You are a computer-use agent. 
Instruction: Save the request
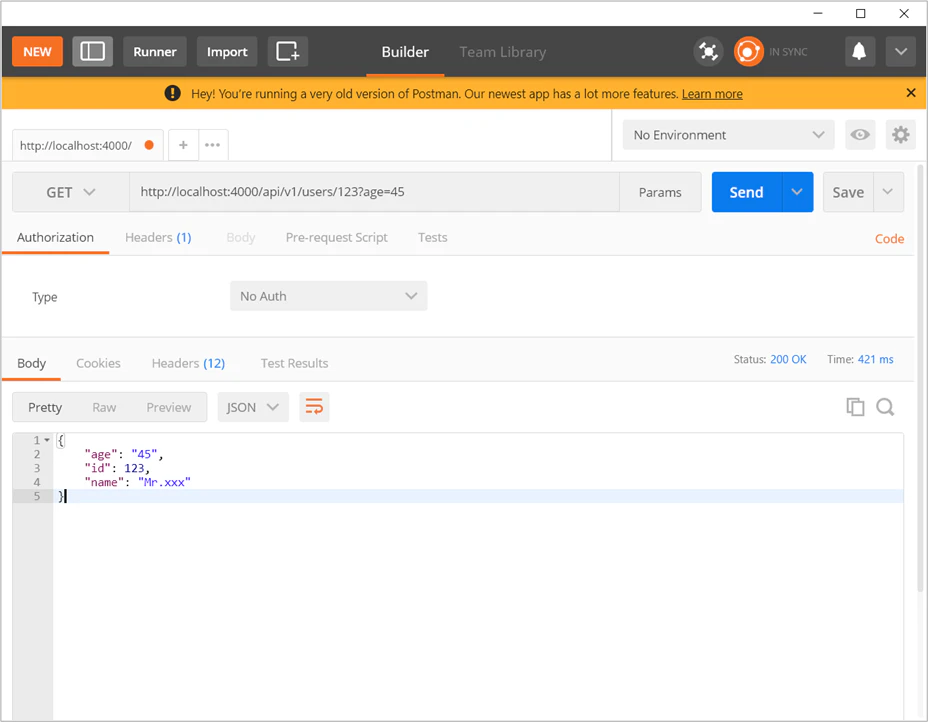pos(848,192)
